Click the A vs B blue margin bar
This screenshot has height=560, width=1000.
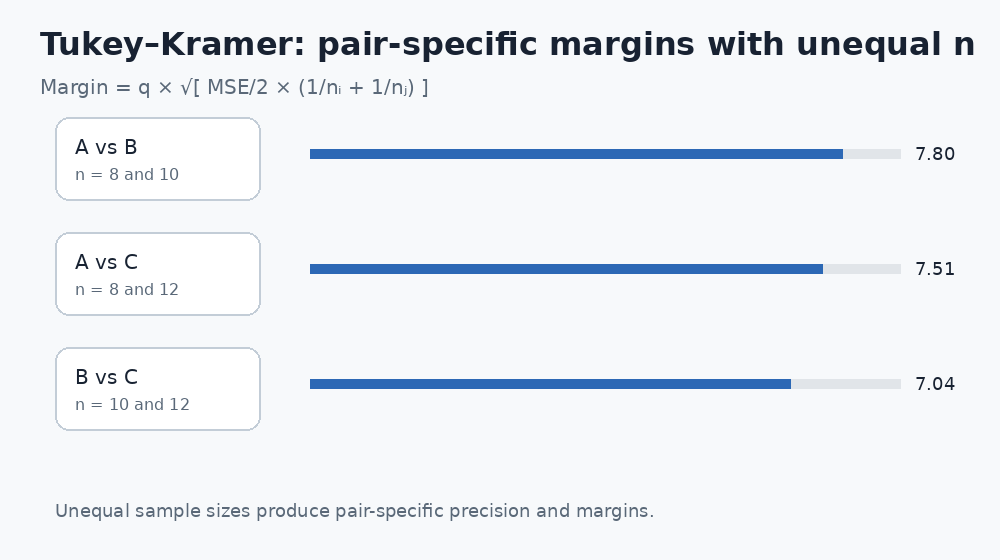point(577,154)
